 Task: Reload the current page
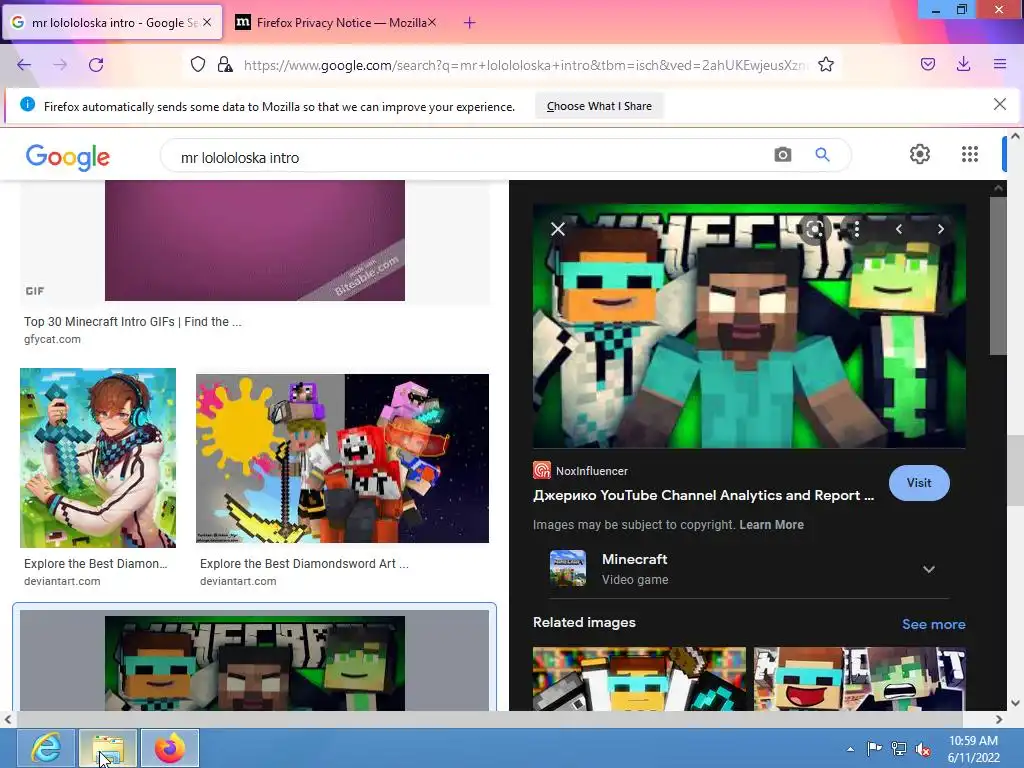pyautogui.click(x=96, y=65)
